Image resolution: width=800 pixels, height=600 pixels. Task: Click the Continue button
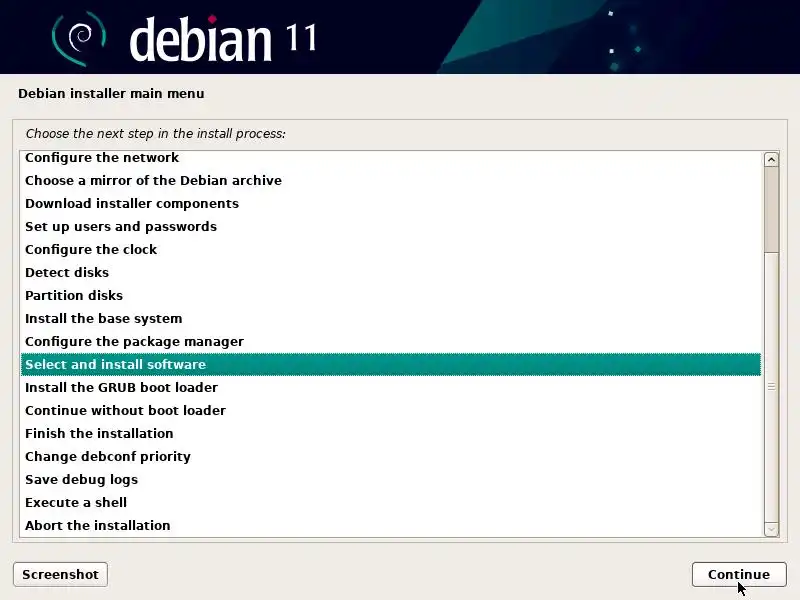pyautogui.click(x=739, y=574)
